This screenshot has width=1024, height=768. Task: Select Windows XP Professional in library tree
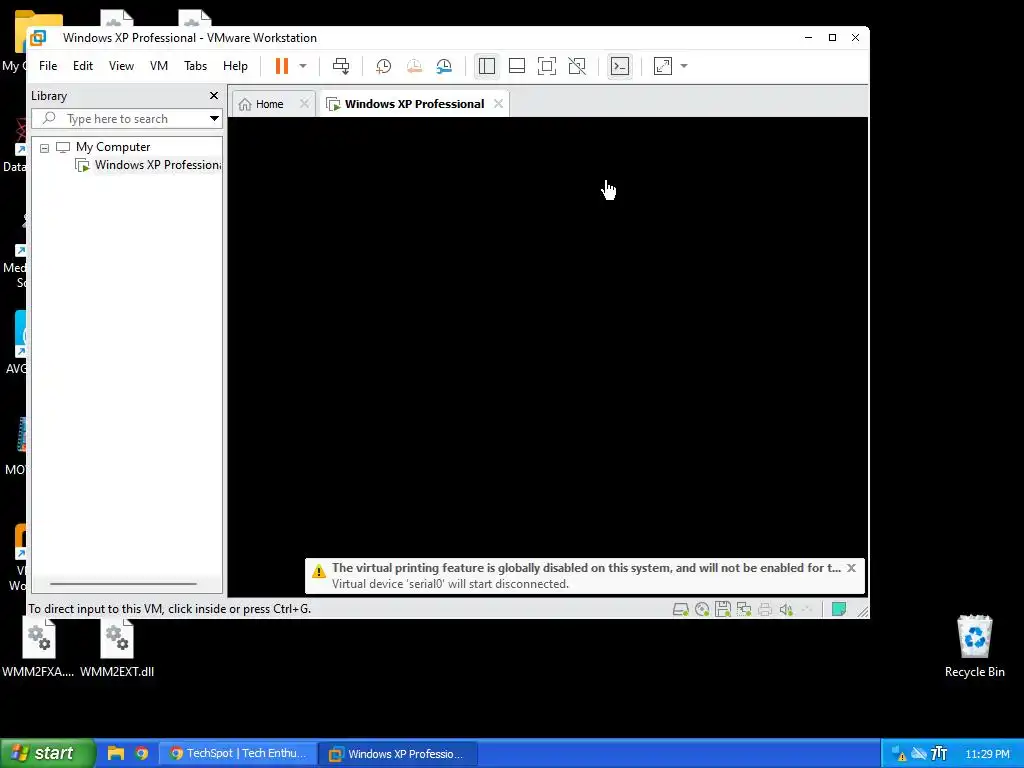158,165
